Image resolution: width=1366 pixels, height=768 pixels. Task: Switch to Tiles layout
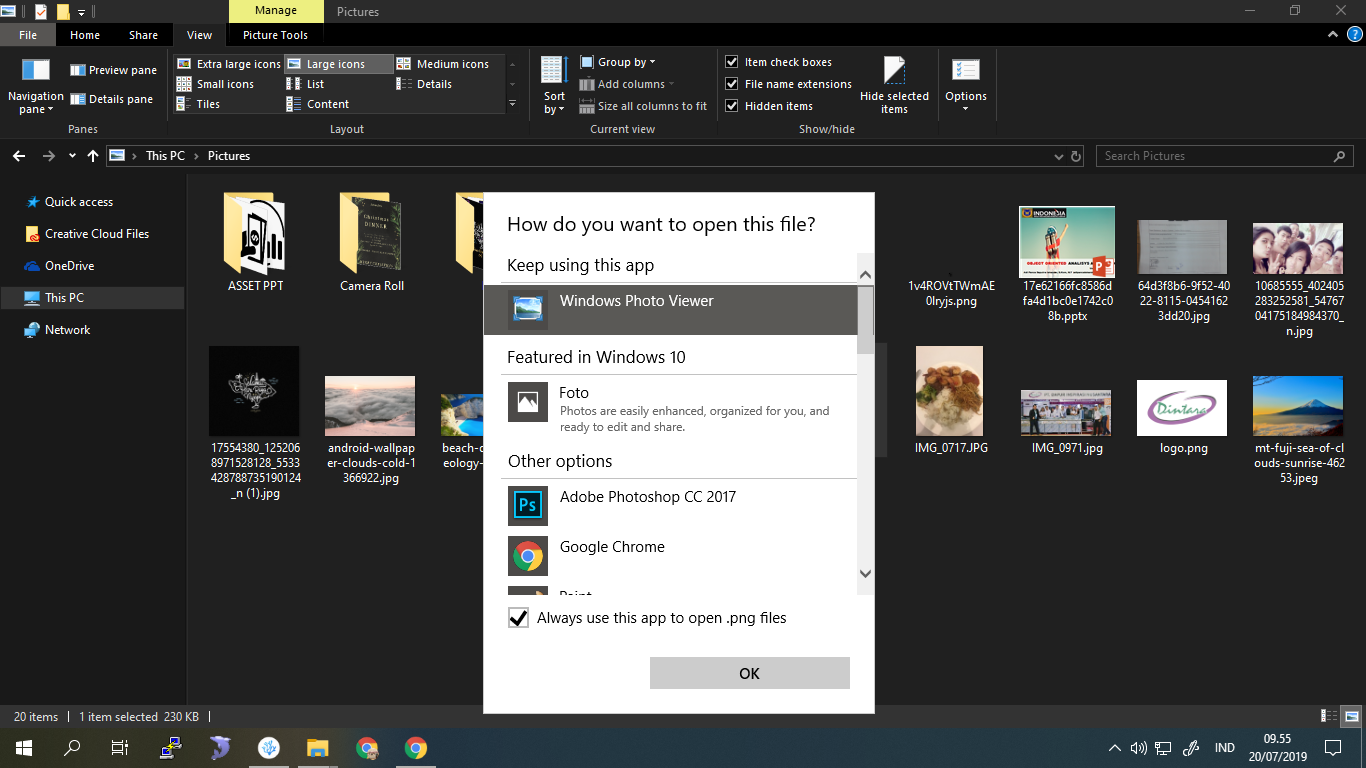tap(198, 104)
